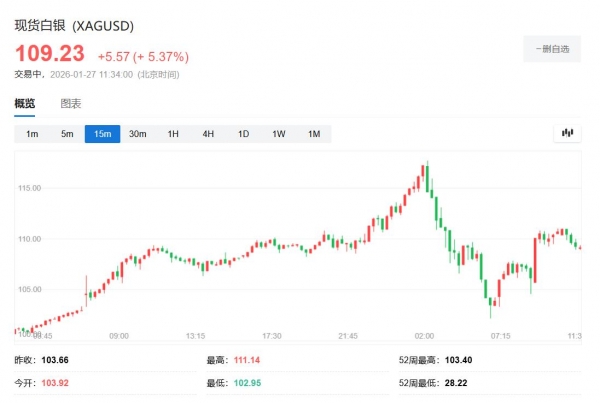Open the candlestick chart type icon
Image resolution: width=600 pixels, height=403 pixels.
[x=567, y=133]
